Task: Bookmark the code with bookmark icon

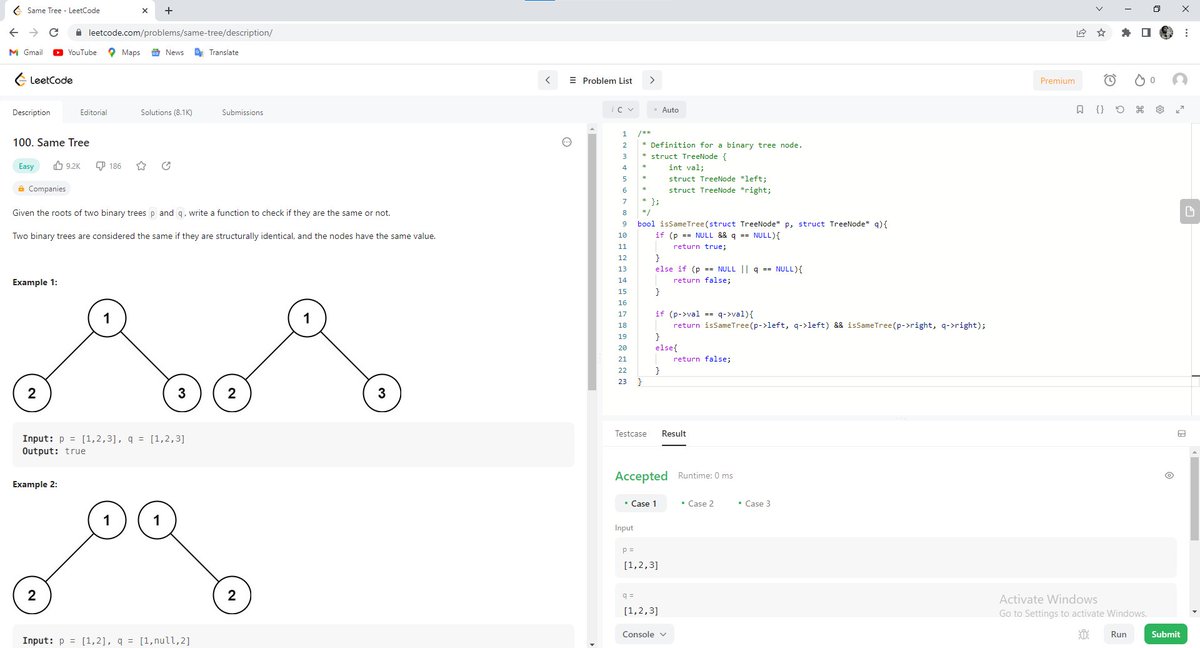Action: [x=1079, y=109]
